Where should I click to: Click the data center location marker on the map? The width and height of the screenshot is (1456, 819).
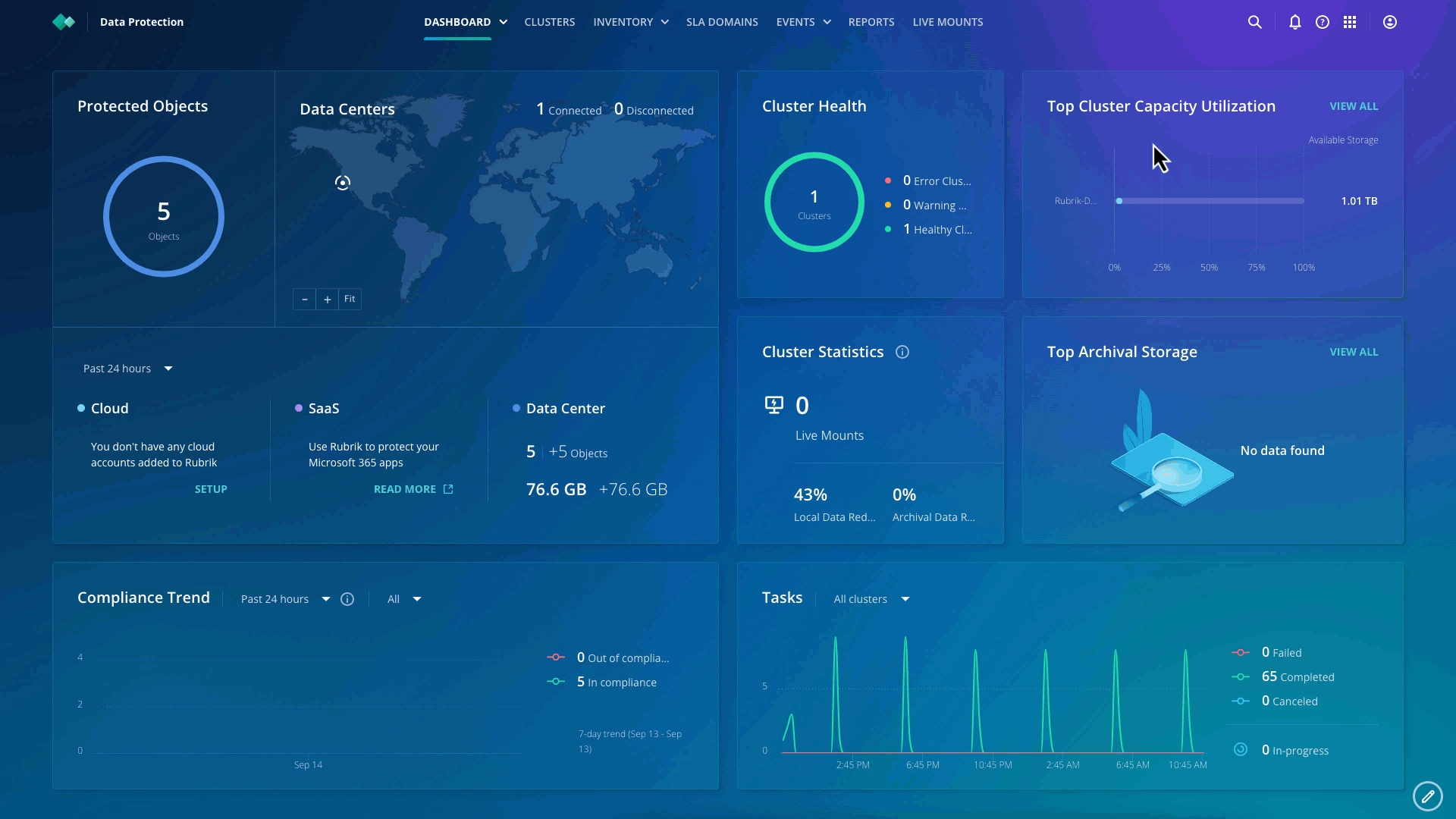(343, 183)
